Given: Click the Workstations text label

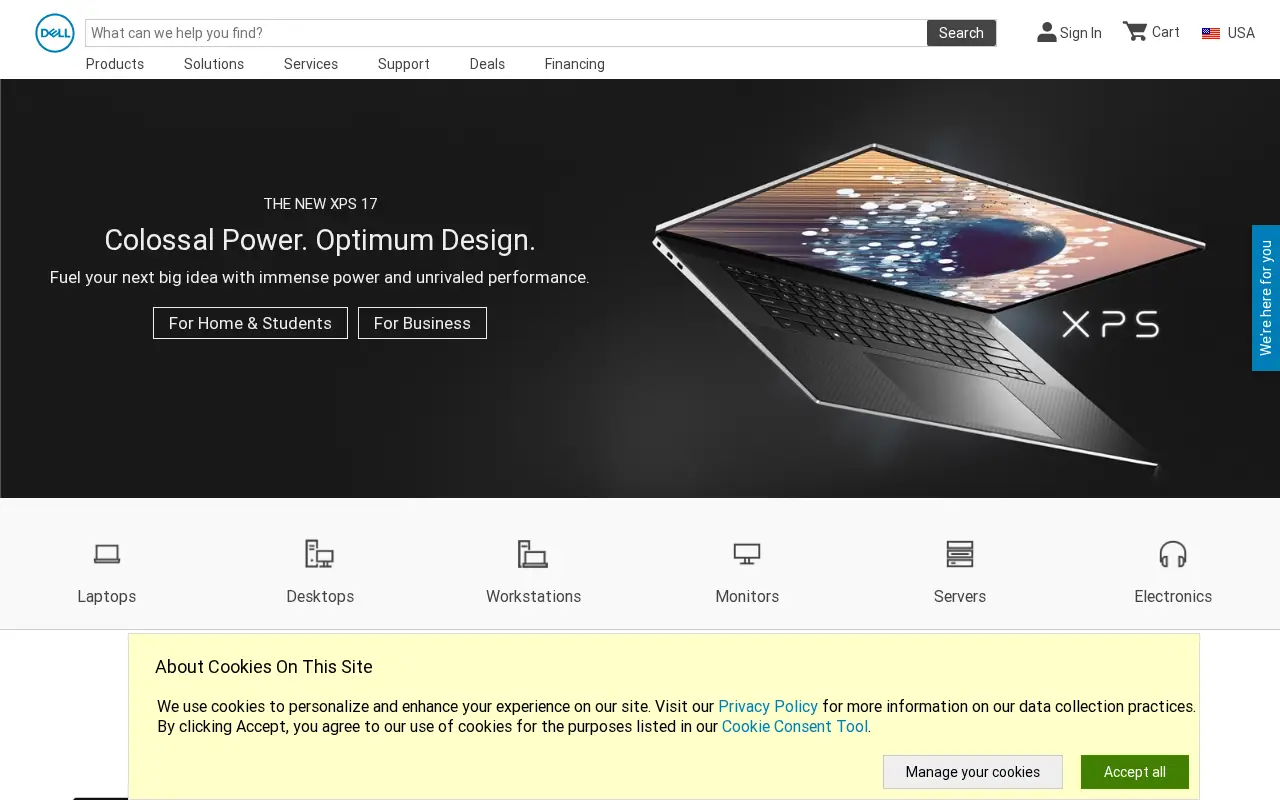Looking at the screenshot, I should pos(533,596).
